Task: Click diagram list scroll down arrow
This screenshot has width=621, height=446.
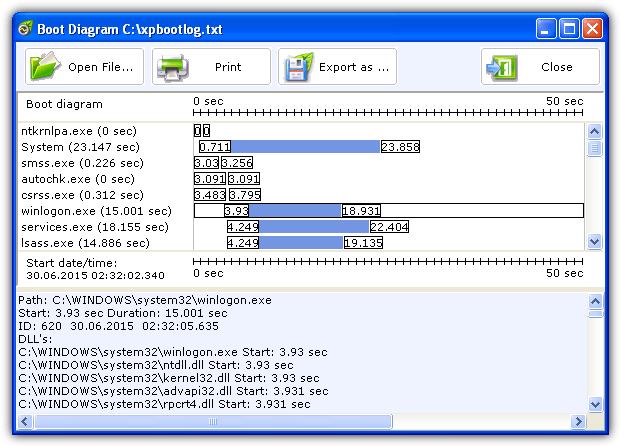Action: [x=594, y=241]
